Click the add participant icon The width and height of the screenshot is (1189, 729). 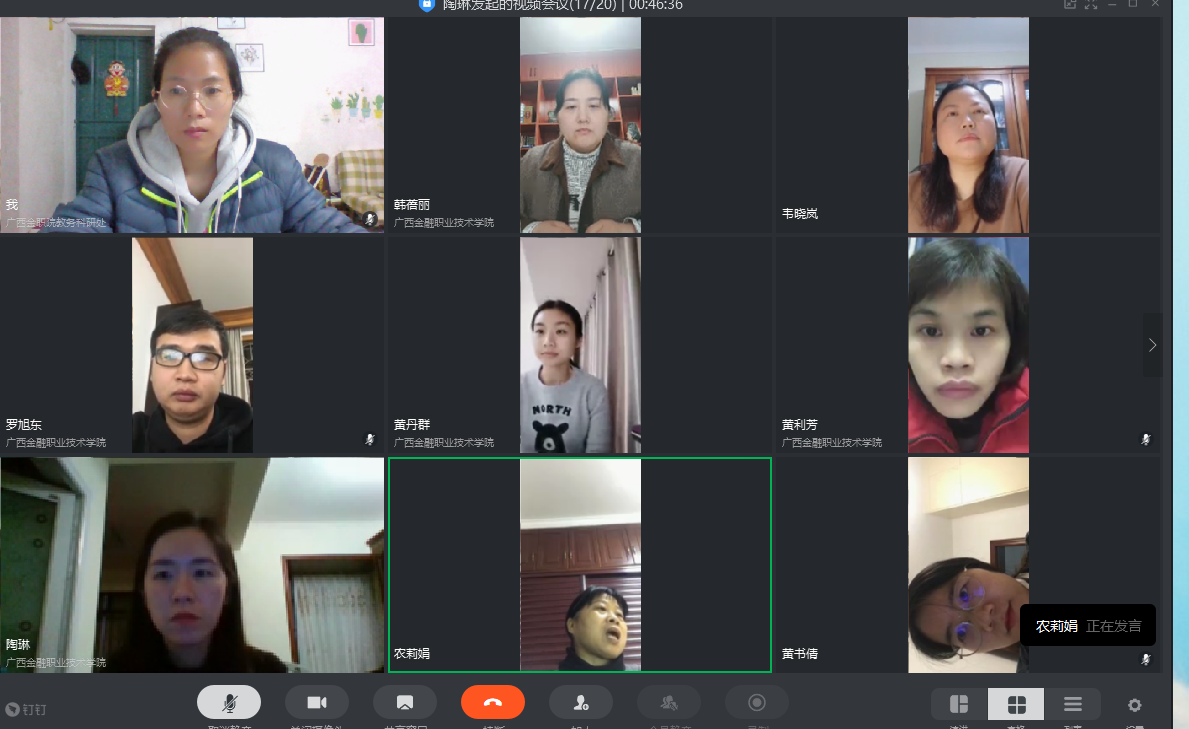(580, 703)
